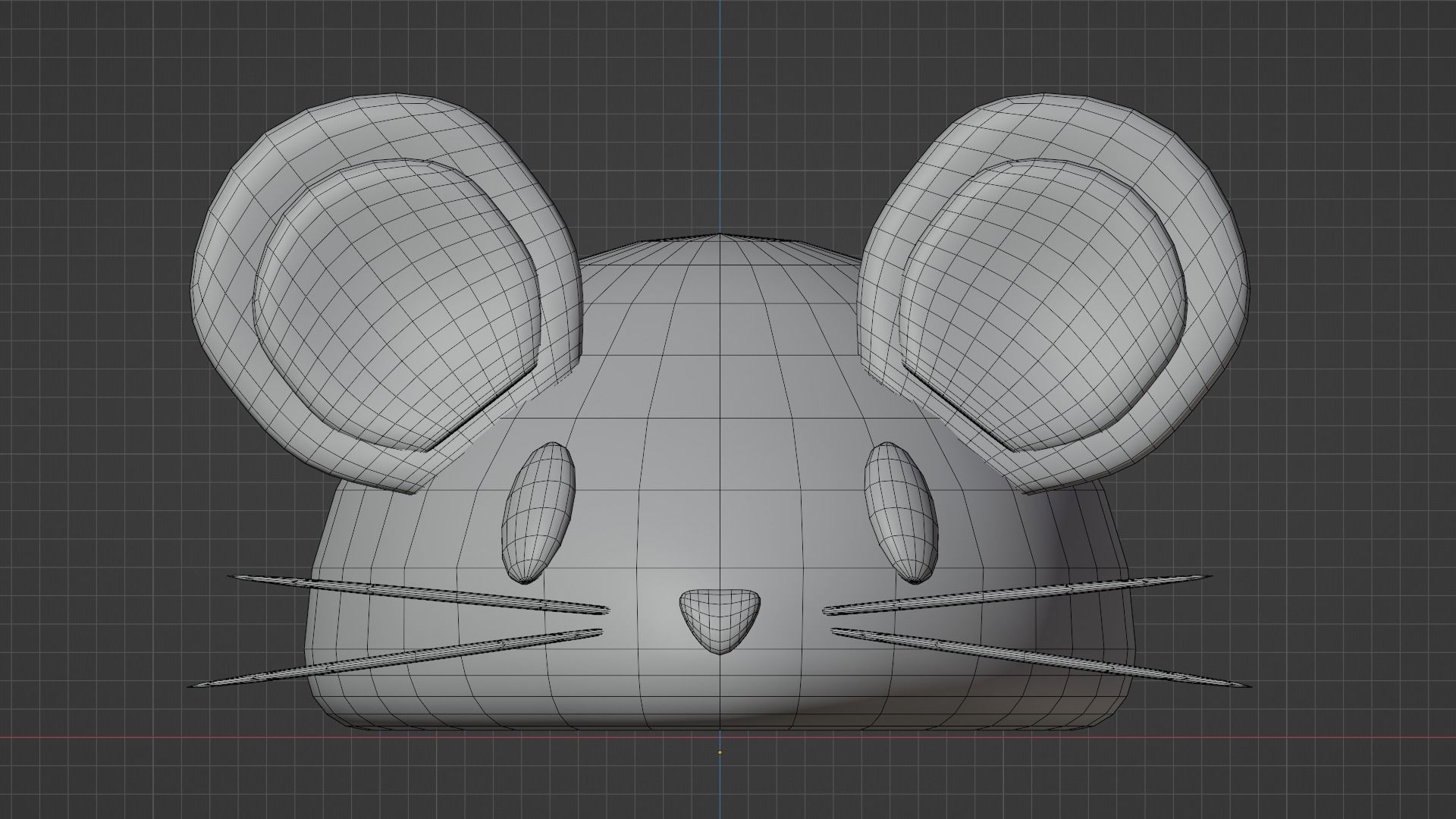
Task: Select the upper right whisker
Action: click(1016, 594)
